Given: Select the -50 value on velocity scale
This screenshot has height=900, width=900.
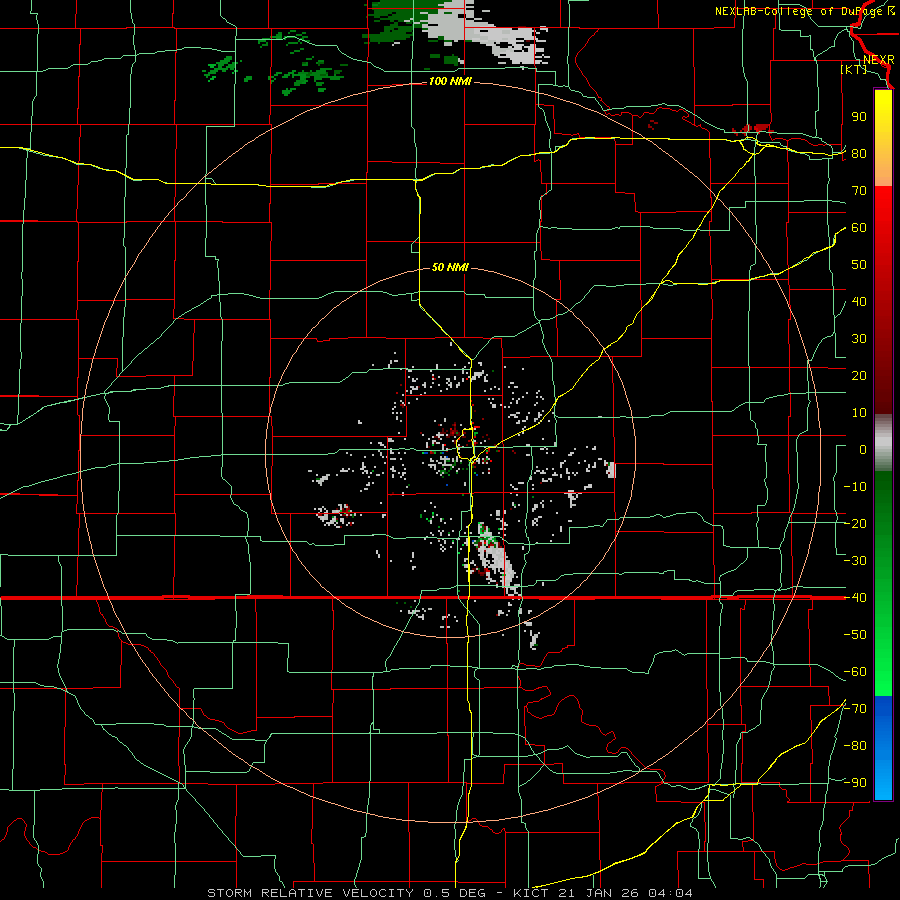Looking at the screenshot, I should click(x=855, y=635).
